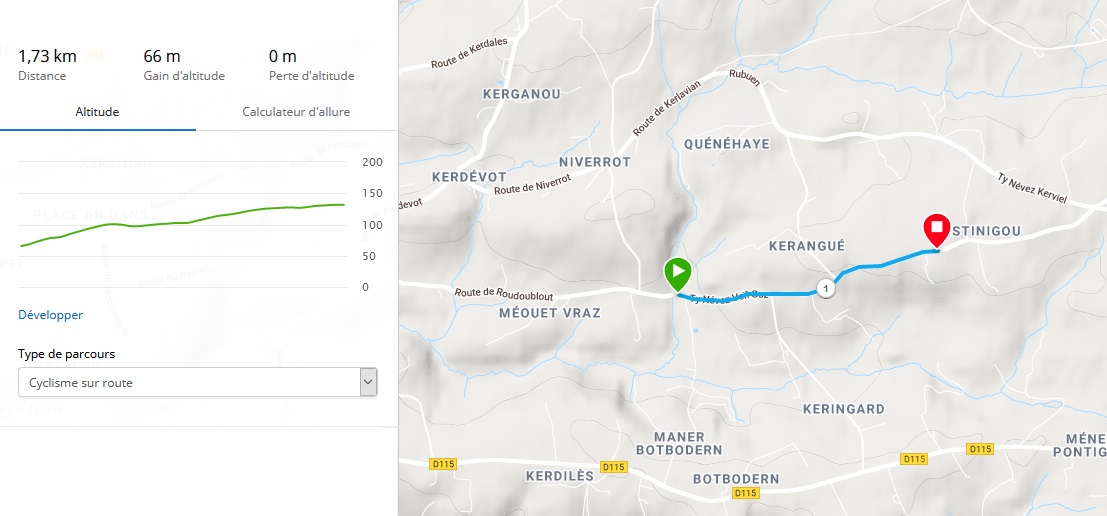Click the Perte d'altitude 0 m stat
This screenshot has width=1107, height=516.
coord(311,64)
